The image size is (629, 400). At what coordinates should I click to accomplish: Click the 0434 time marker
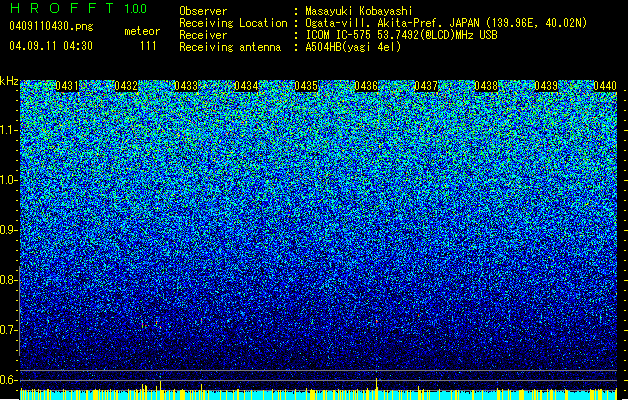[x=246, y=86]
